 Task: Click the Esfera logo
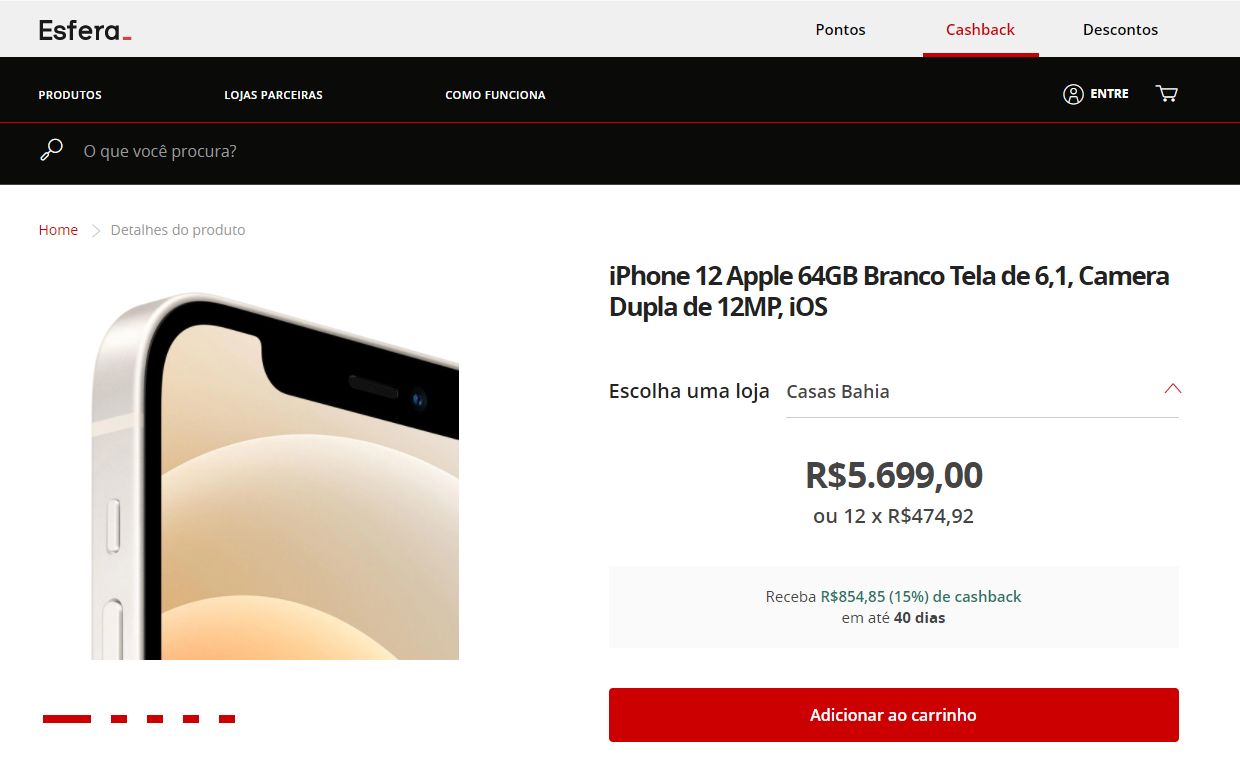[85, 30]
